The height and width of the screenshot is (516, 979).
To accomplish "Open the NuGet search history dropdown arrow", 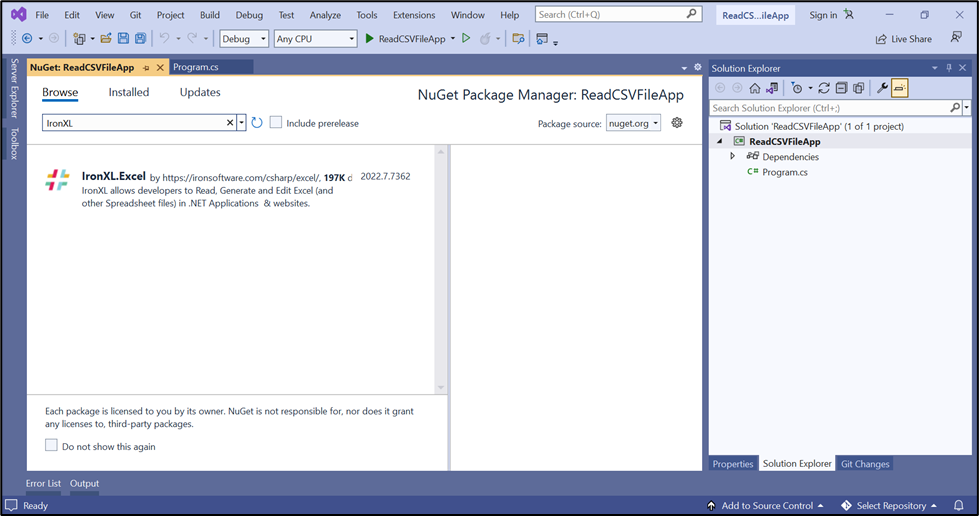I will (242, 123).
